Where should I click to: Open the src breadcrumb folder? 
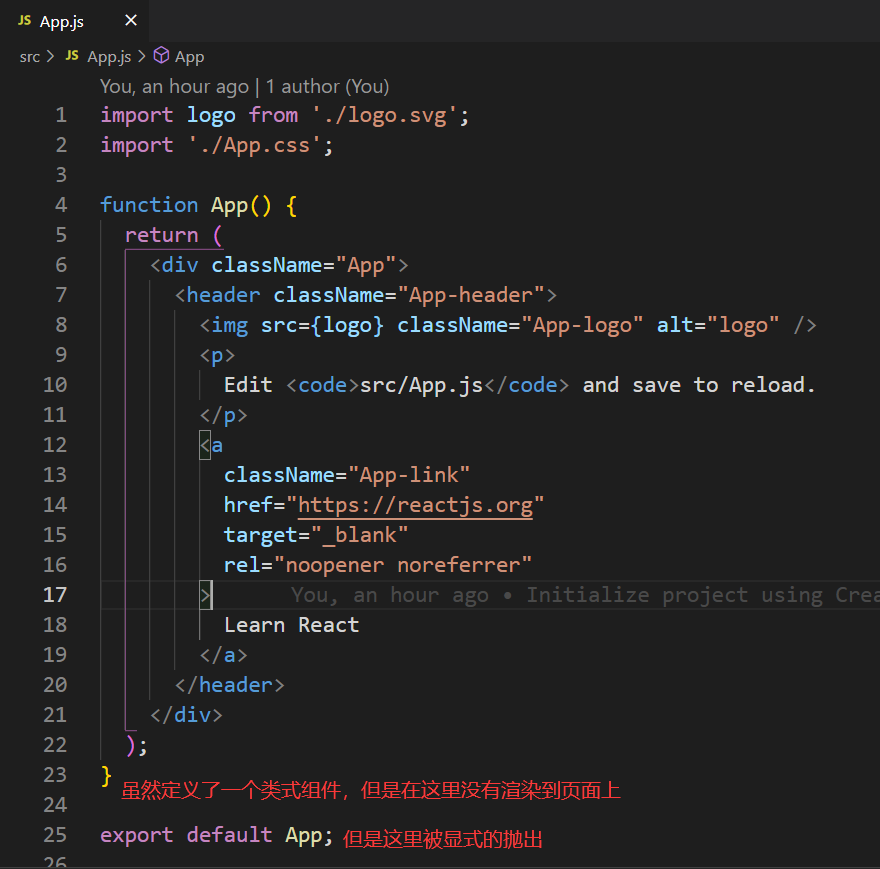point(30,57)
